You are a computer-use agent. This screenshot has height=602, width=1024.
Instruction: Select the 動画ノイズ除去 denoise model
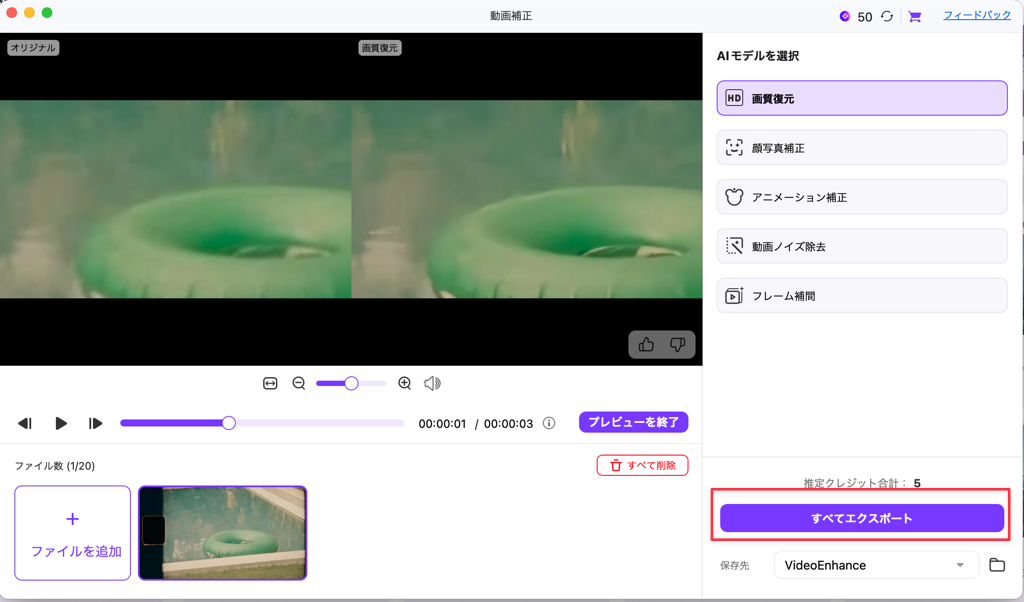click(861, 245)
